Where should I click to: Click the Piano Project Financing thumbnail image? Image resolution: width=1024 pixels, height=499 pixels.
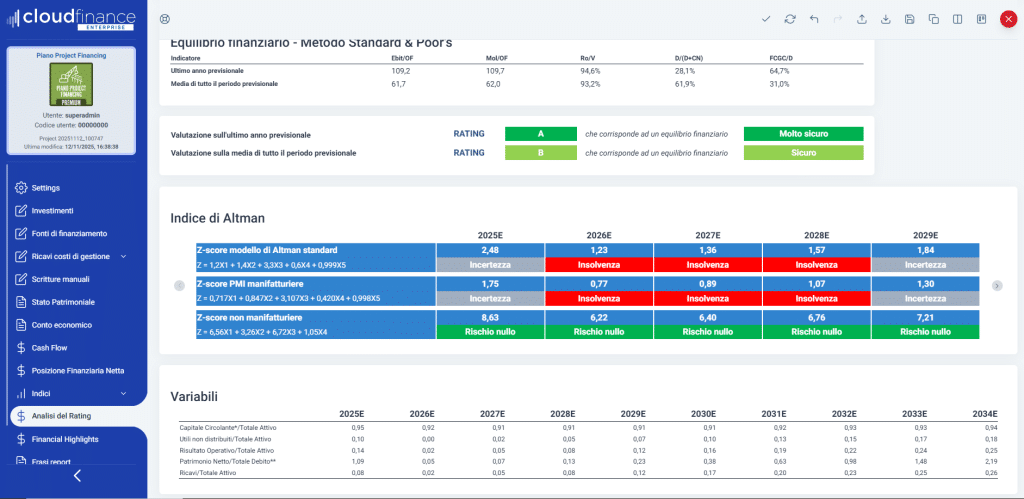point(72,86)
